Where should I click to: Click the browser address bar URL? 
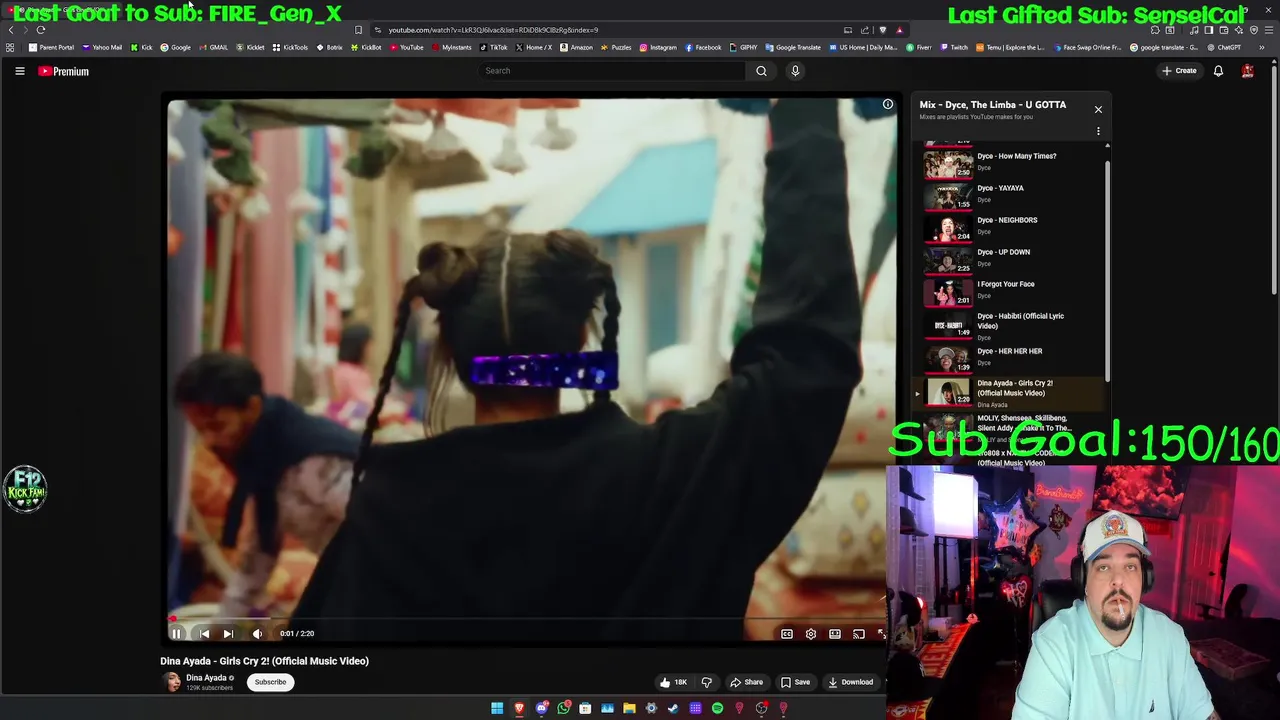[493, 30]
